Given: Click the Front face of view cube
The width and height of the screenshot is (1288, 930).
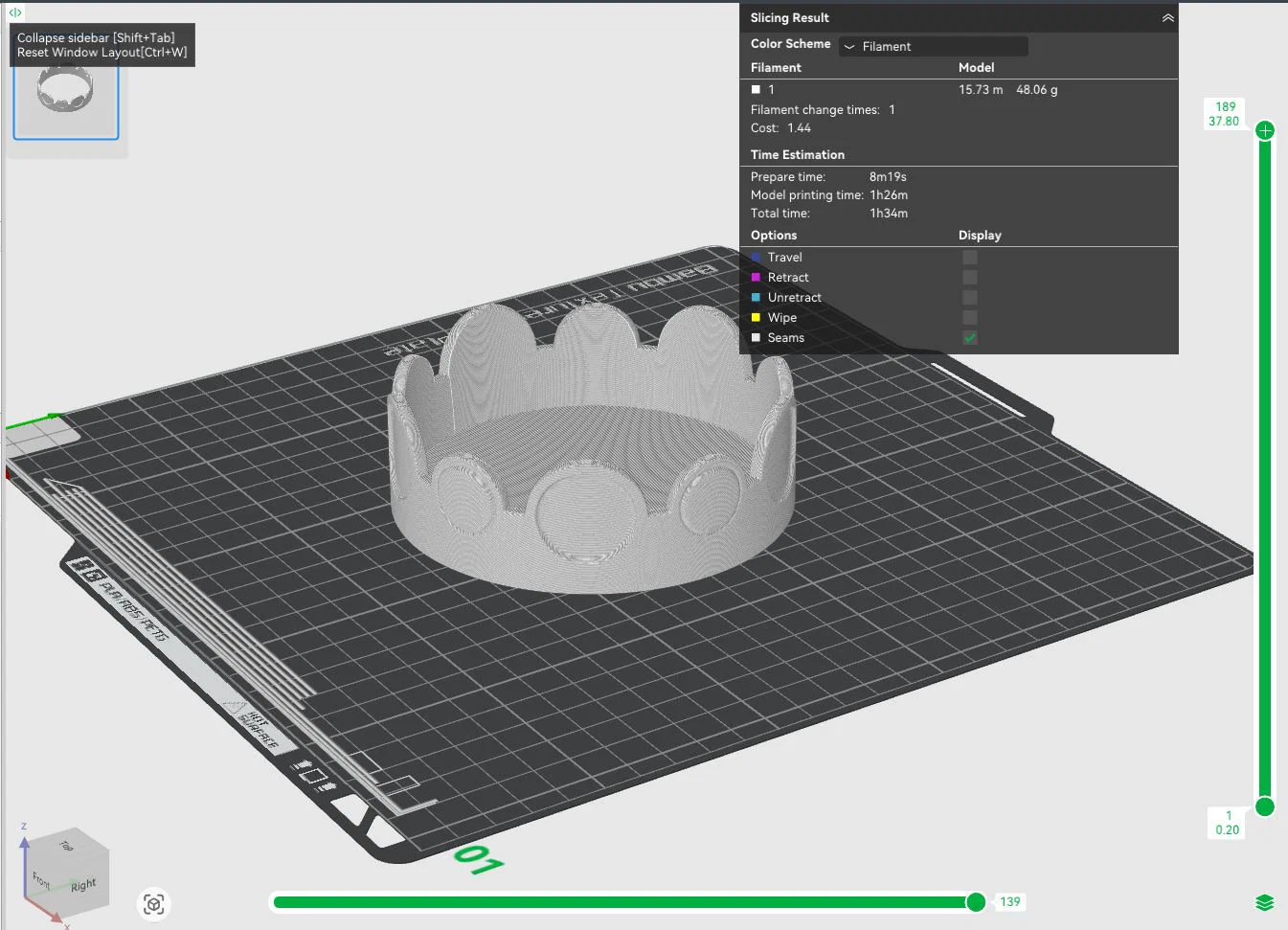Looking at the screenshot, I should coord(43,879).
